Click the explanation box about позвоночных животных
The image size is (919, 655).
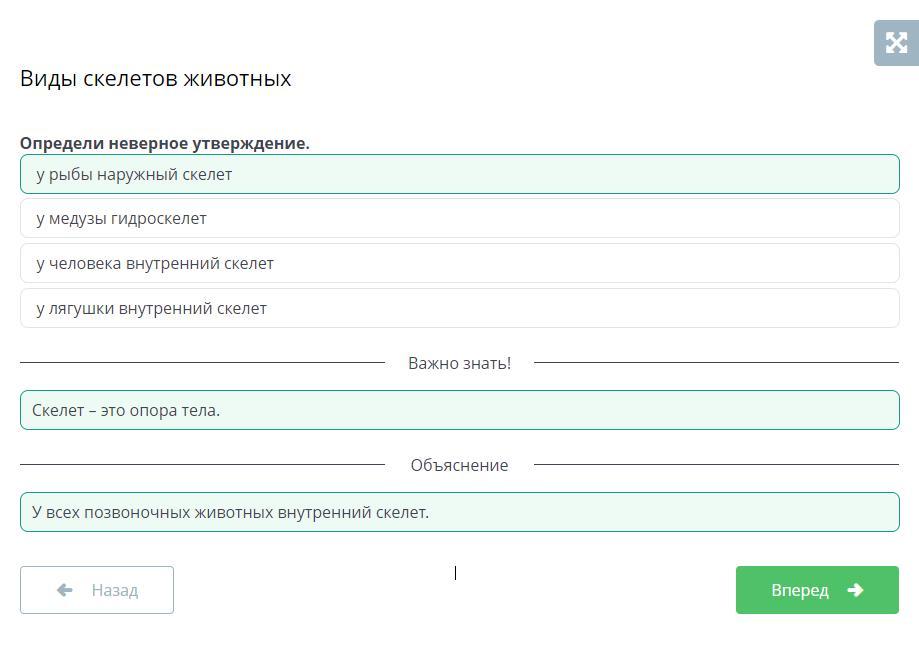coord(459,512)
